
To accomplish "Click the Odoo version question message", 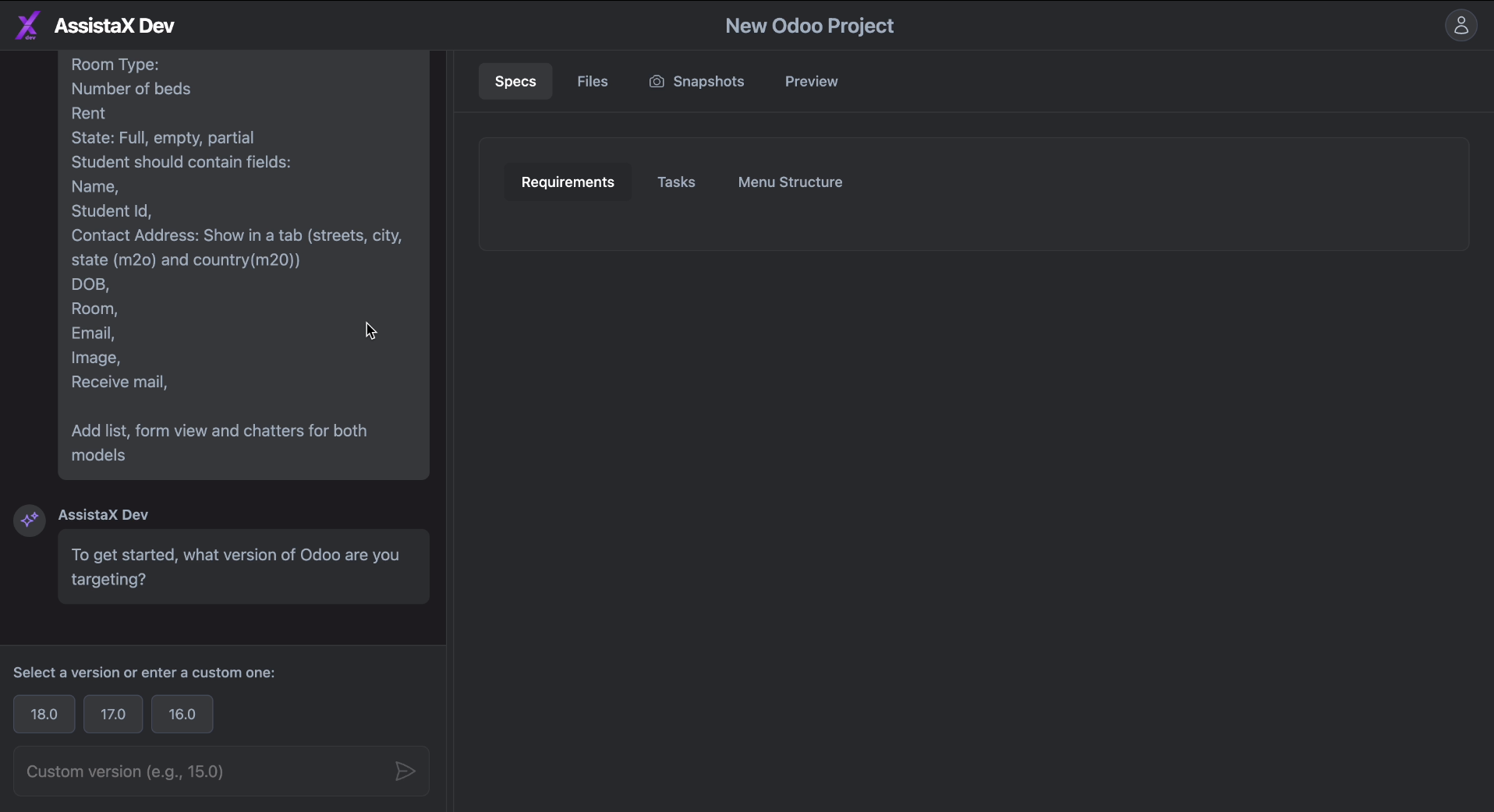I will click(243, 567).
